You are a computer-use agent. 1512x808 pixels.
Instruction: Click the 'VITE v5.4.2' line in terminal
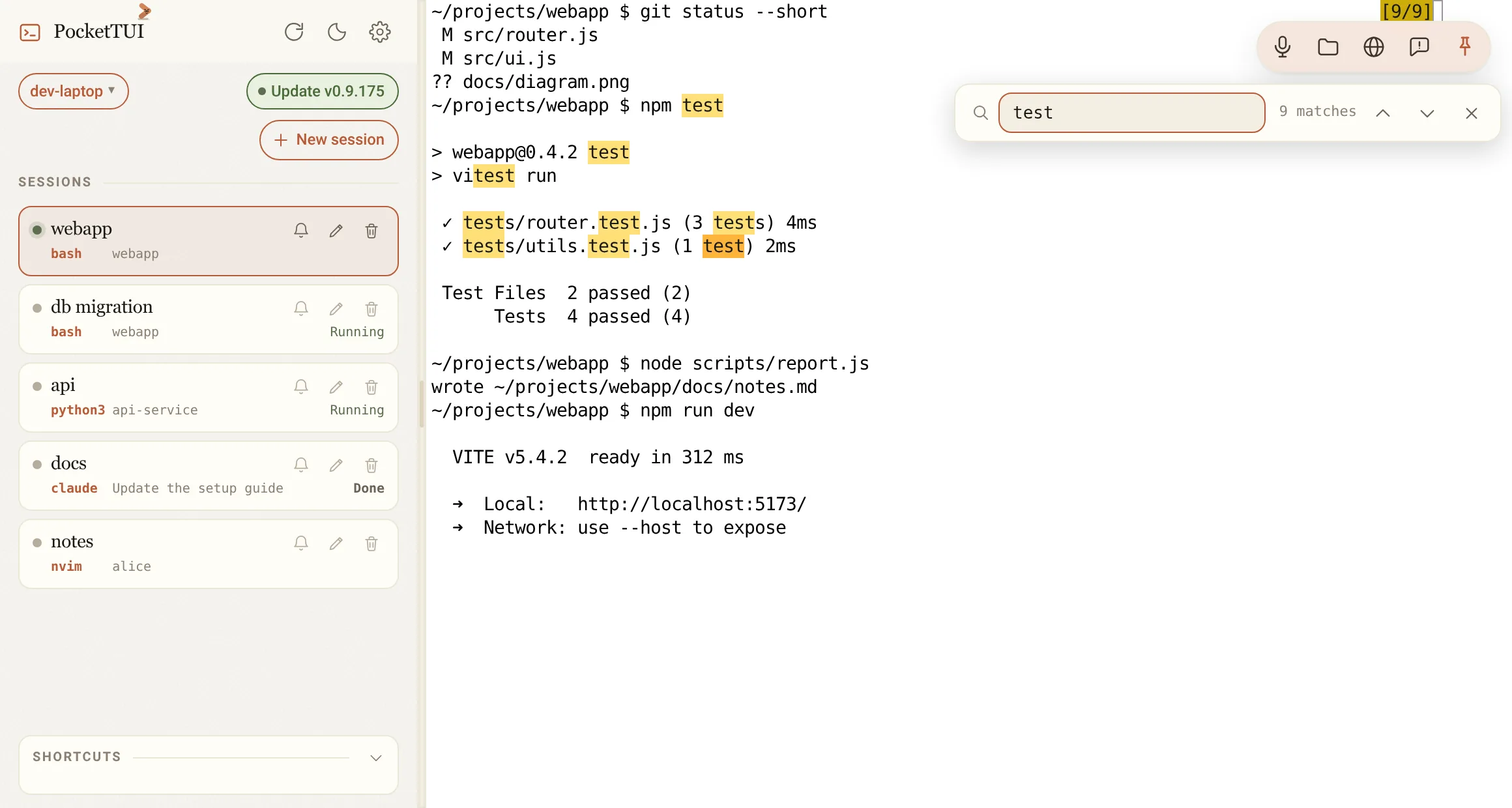(598, 457)
